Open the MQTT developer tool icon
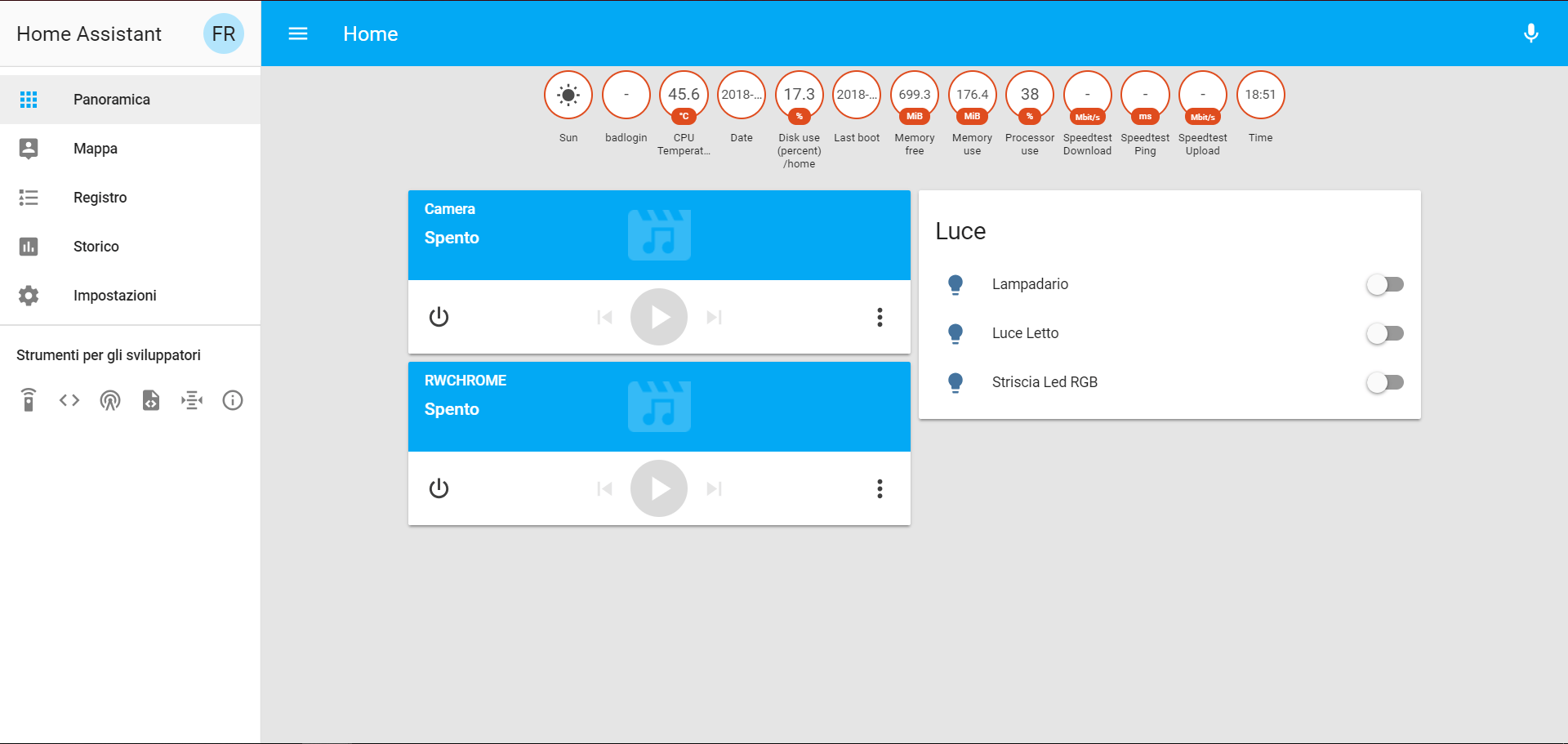This screenshot has height=744, width=1568. (x=192, y=400)
